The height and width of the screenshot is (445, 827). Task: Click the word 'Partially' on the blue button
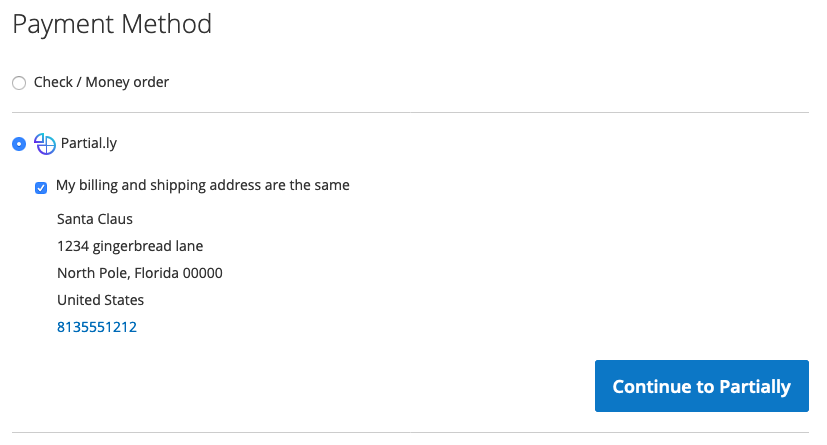pyautogui.click(x=755, y=387)
